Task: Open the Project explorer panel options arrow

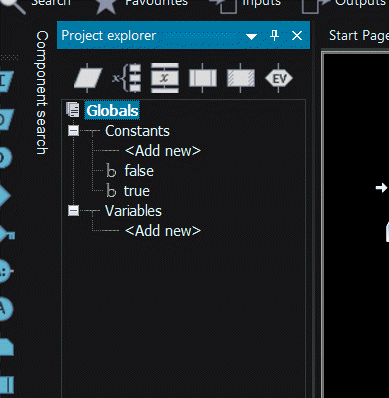Action: [x=251, y=36]
